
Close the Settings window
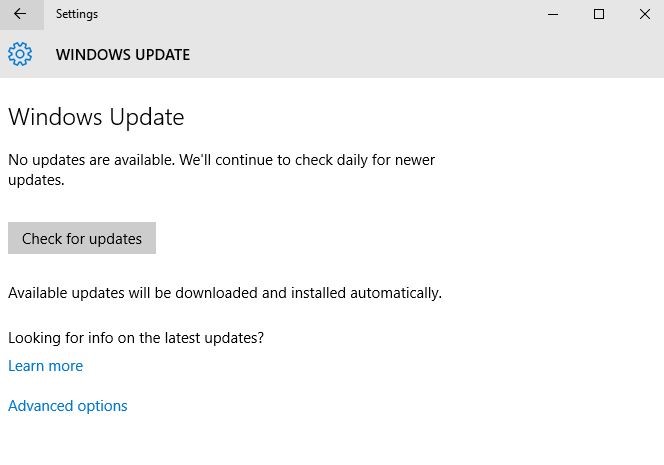pos(645,14)
